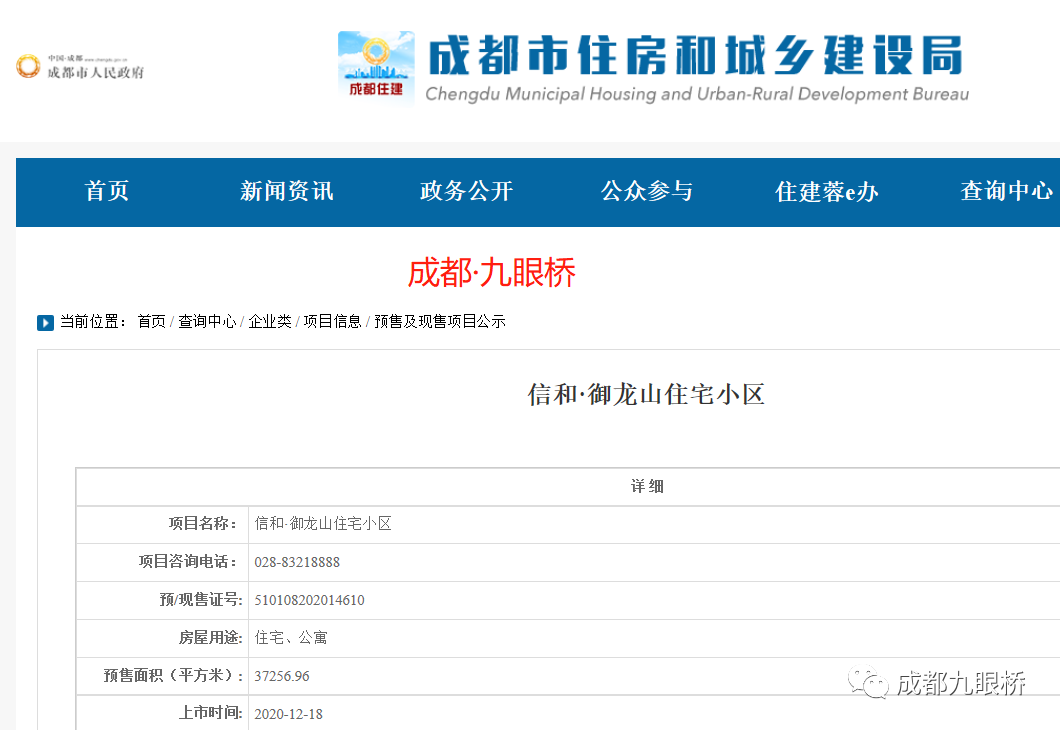Select 查询中心 in the blue navigation bar
The image size is (1060, 730).
(x=1006, y=191)
